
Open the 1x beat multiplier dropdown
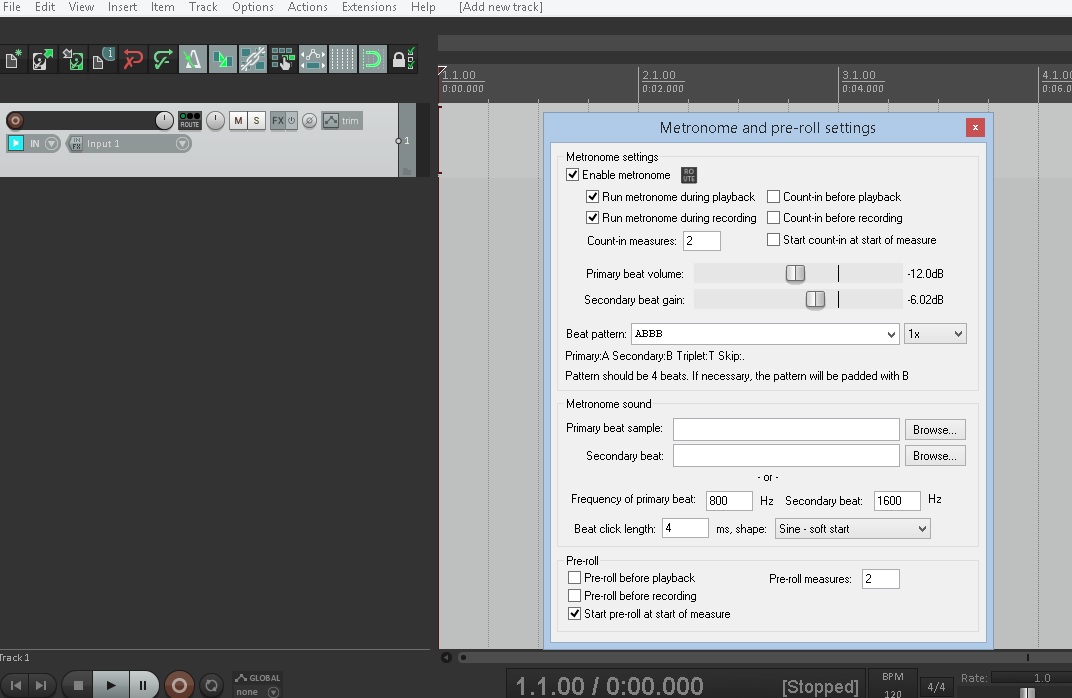coord(934,334)
